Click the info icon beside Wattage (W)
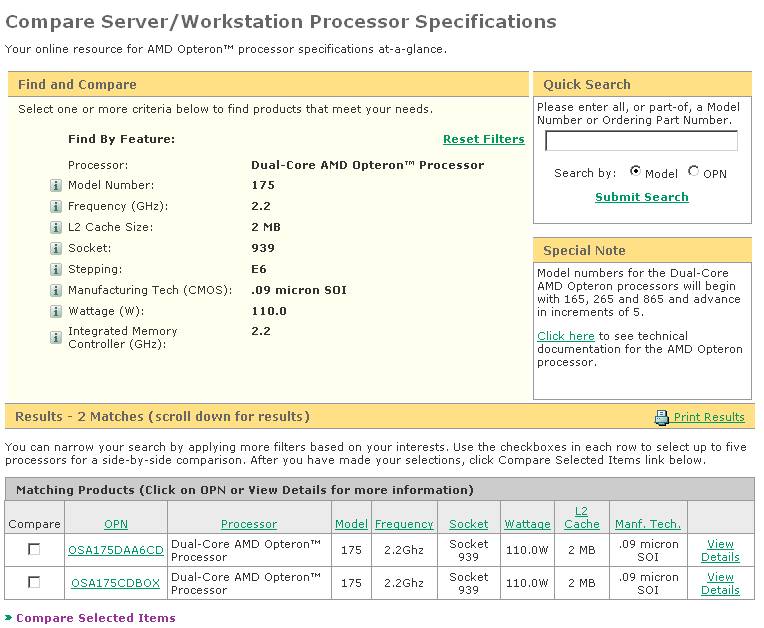The height and width of the screenshot is (628, 764). click(x=56, y=311)
